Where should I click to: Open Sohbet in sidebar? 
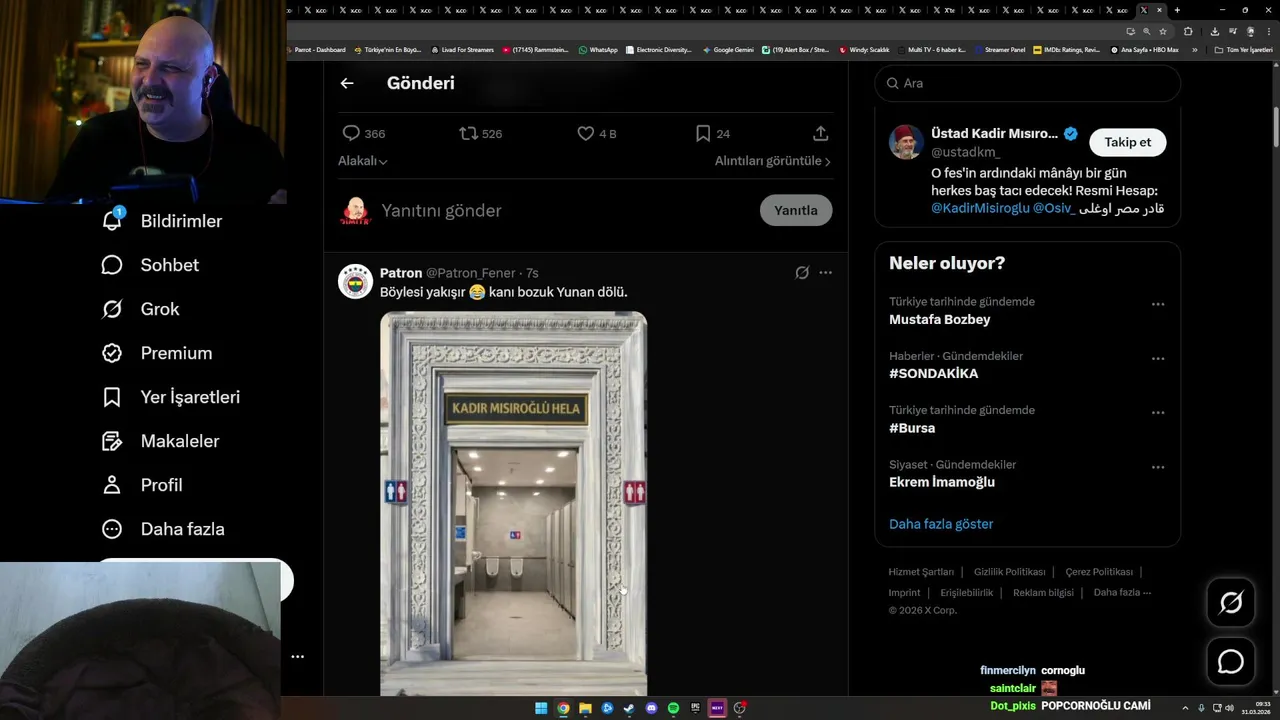pos(150,265)
